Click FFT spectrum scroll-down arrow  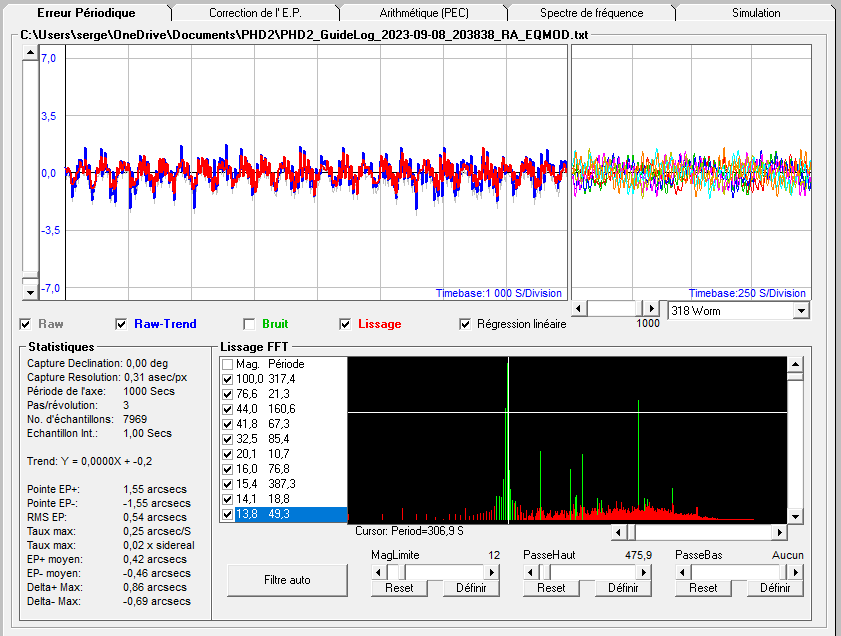click(x=795, y=516)
